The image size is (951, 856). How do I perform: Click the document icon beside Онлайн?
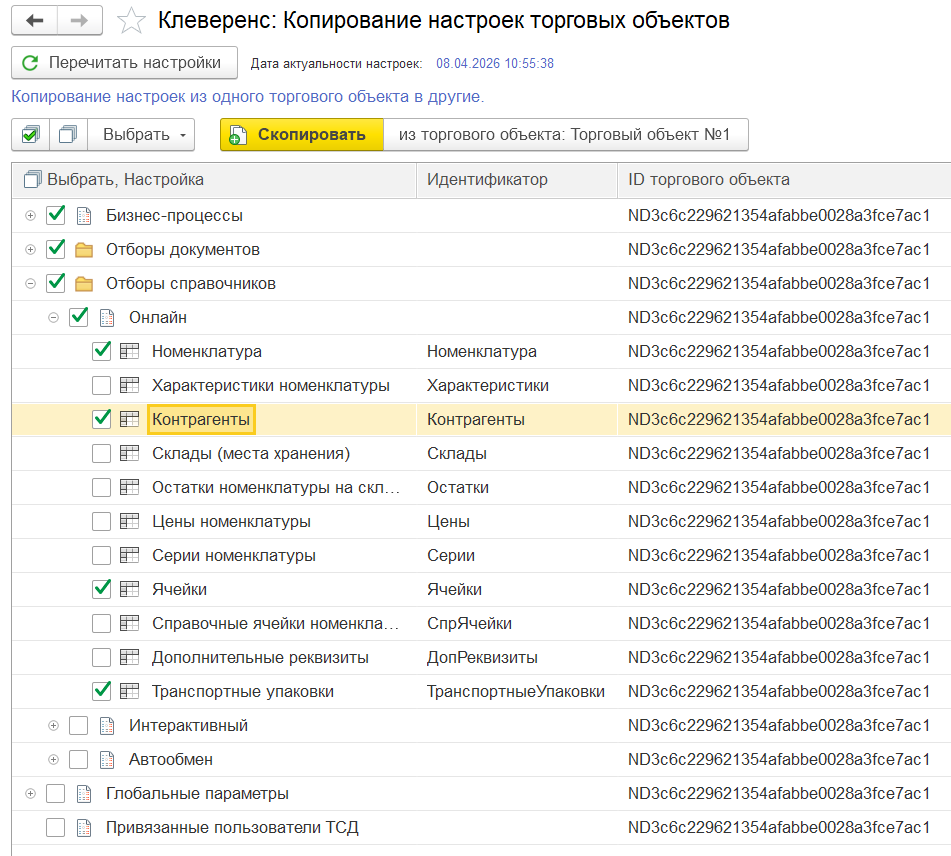coord(107,317)
